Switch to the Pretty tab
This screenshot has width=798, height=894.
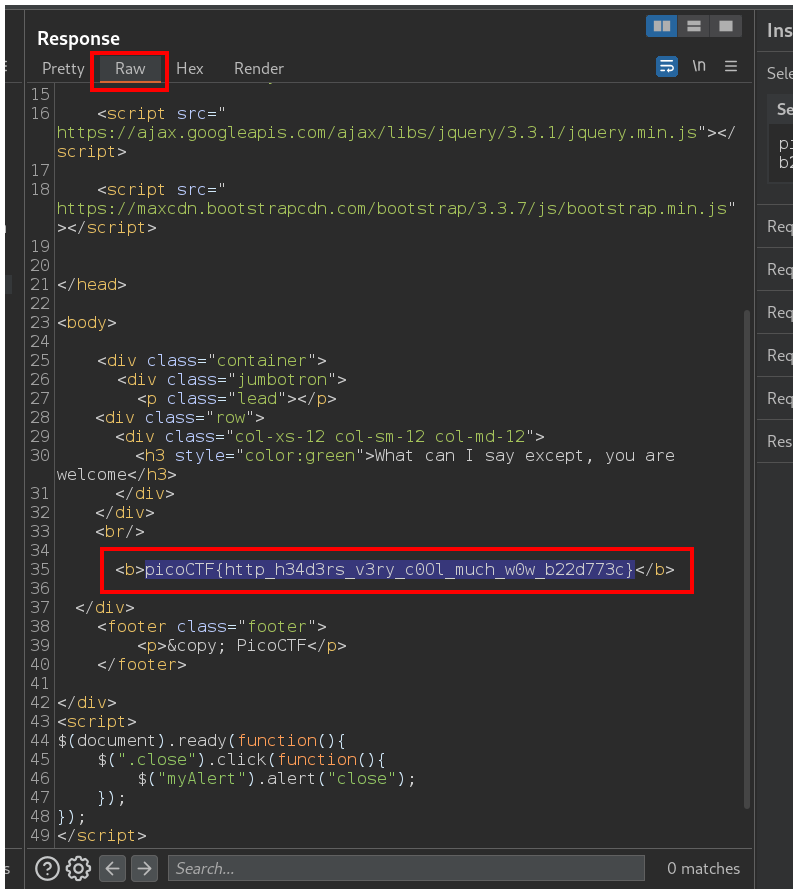63,68
